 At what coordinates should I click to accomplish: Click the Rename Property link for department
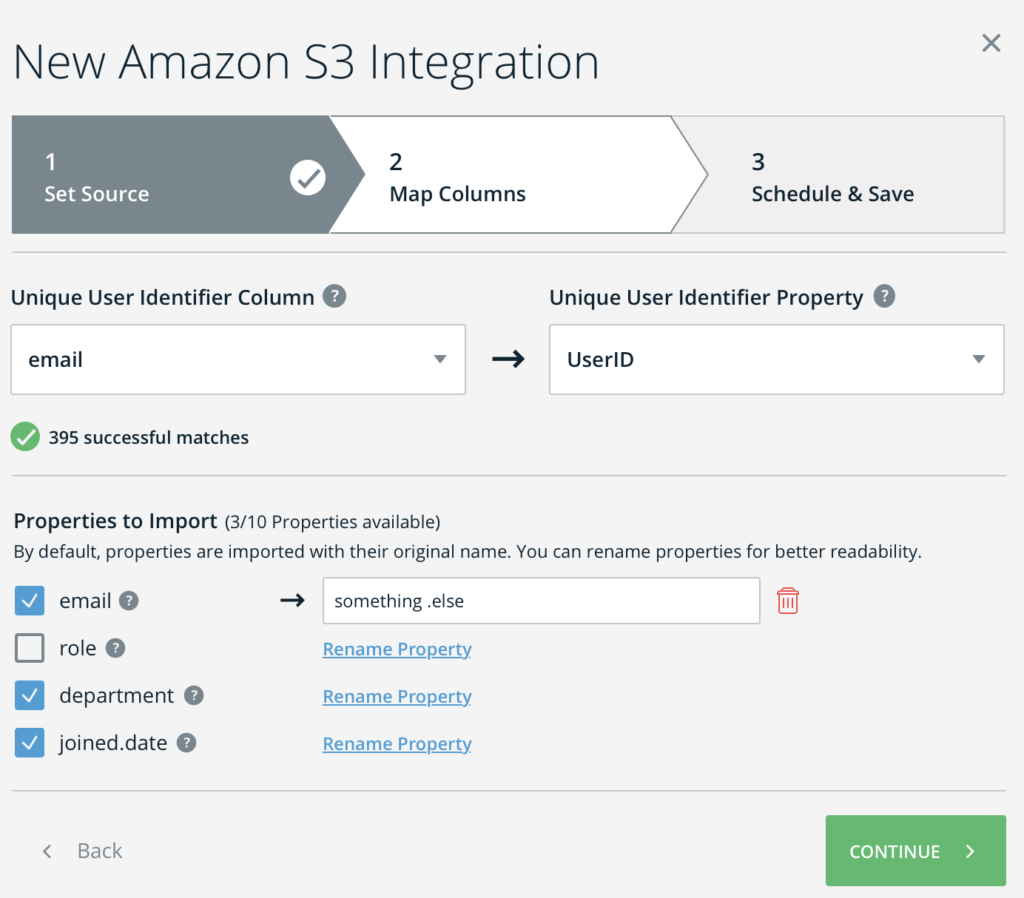click(397, 696)
